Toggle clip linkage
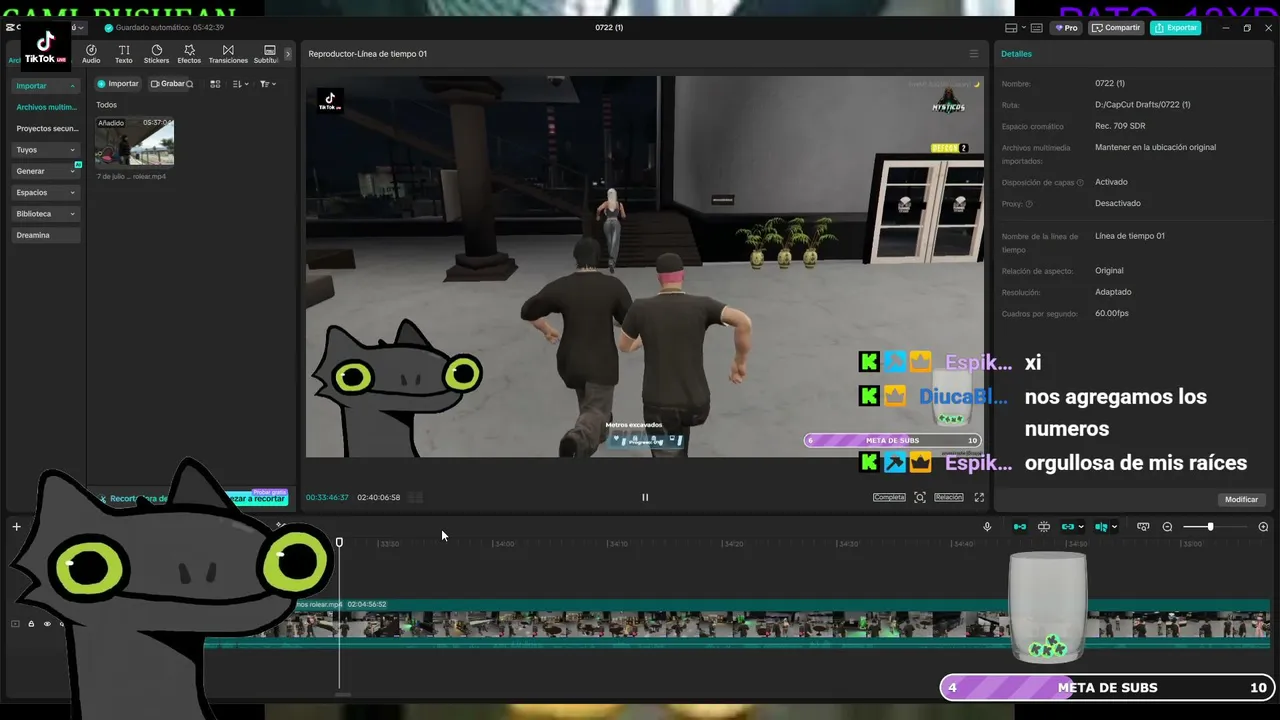This screenshot has width=1280, height=720. click(1068, 527)
